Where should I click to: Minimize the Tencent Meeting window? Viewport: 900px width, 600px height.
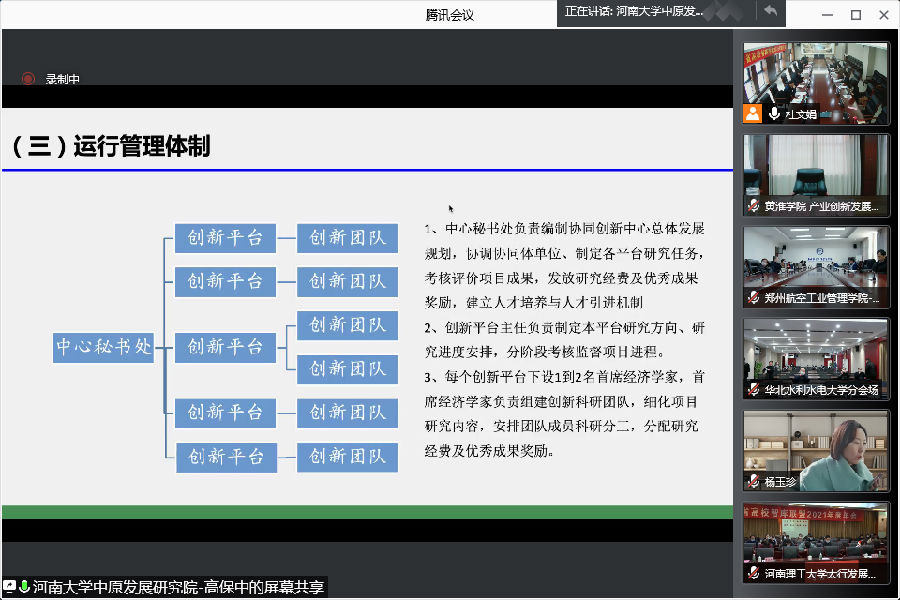click(826, 15)
